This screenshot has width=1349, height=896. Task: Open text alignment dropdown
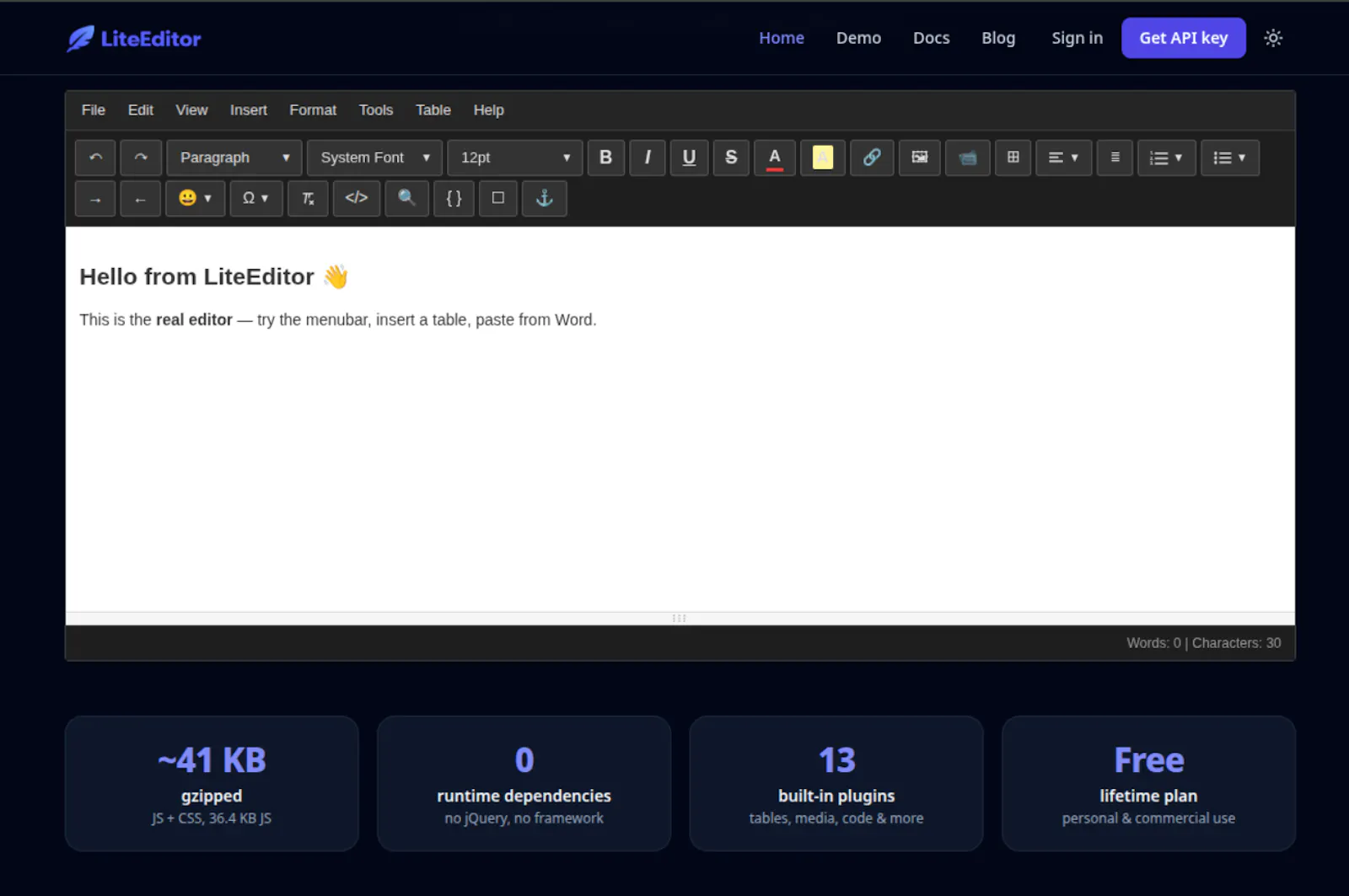1063,158
